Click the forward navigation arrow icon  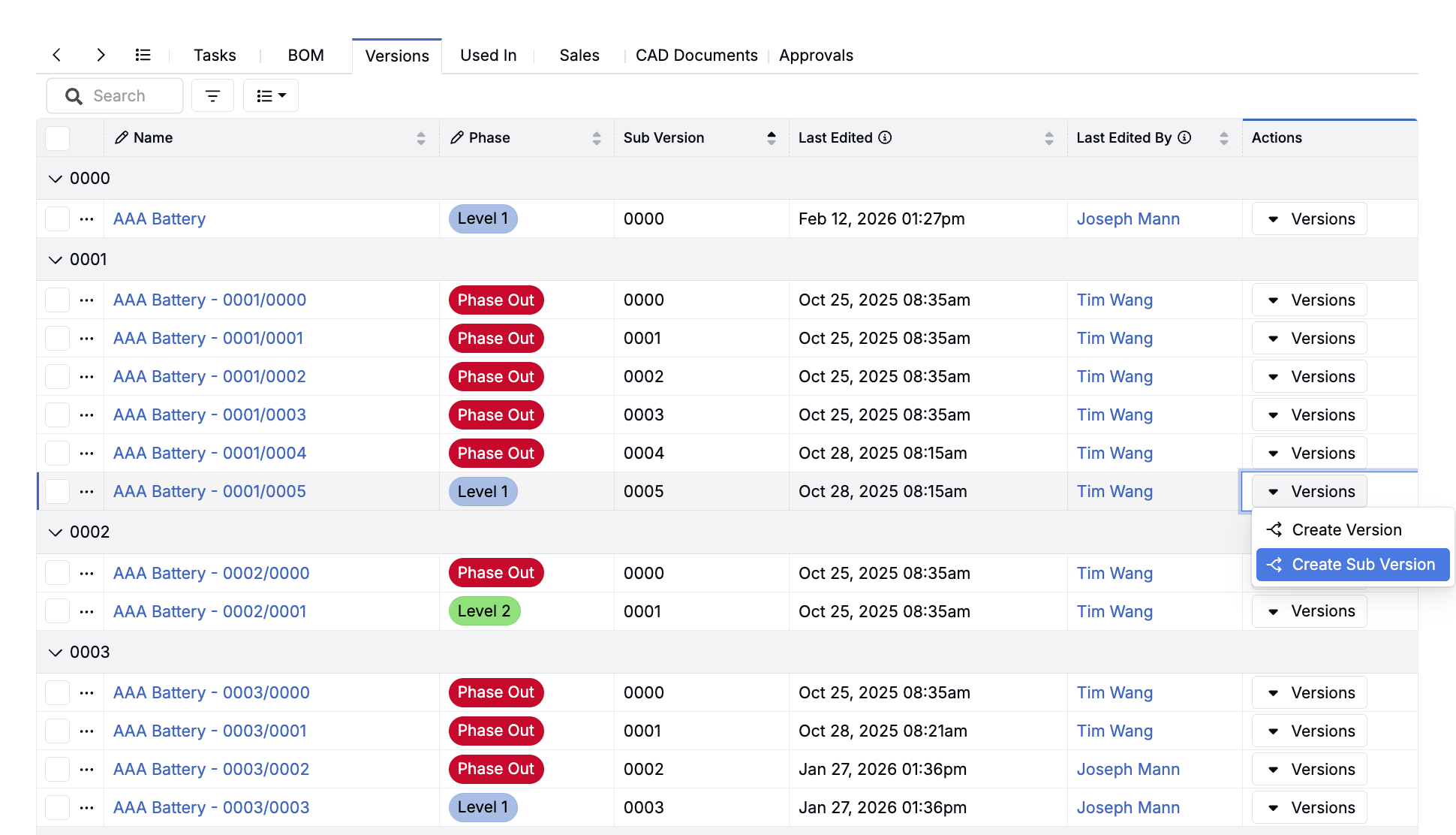[101, 55]
